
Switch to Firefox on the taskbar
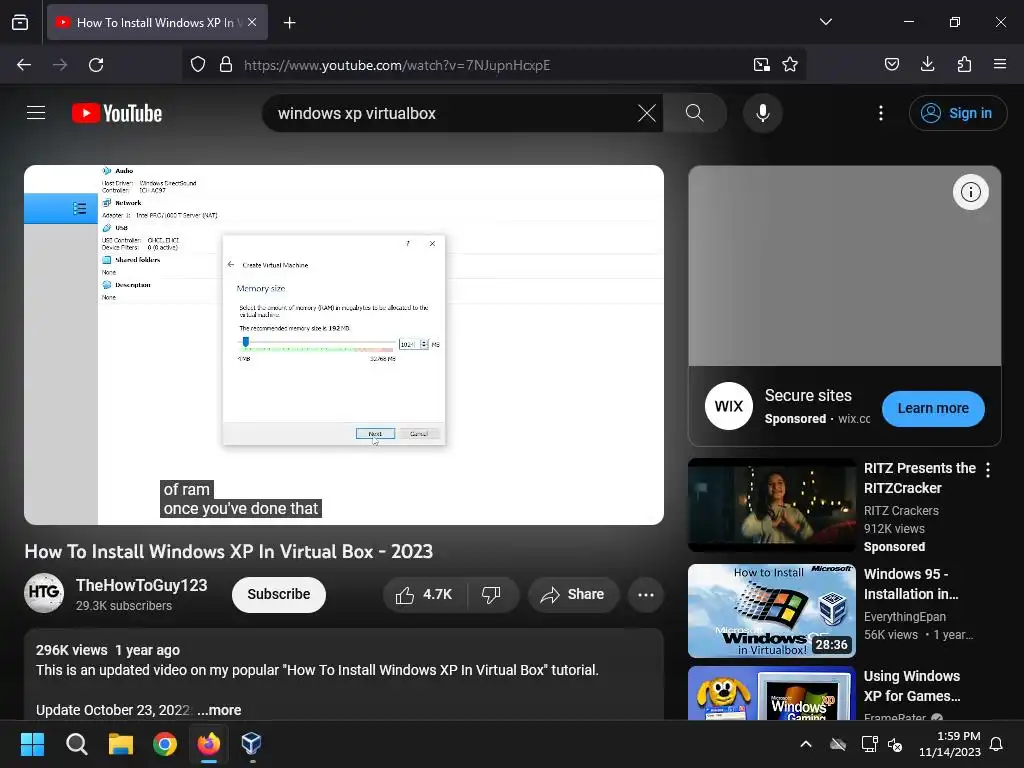209,744
